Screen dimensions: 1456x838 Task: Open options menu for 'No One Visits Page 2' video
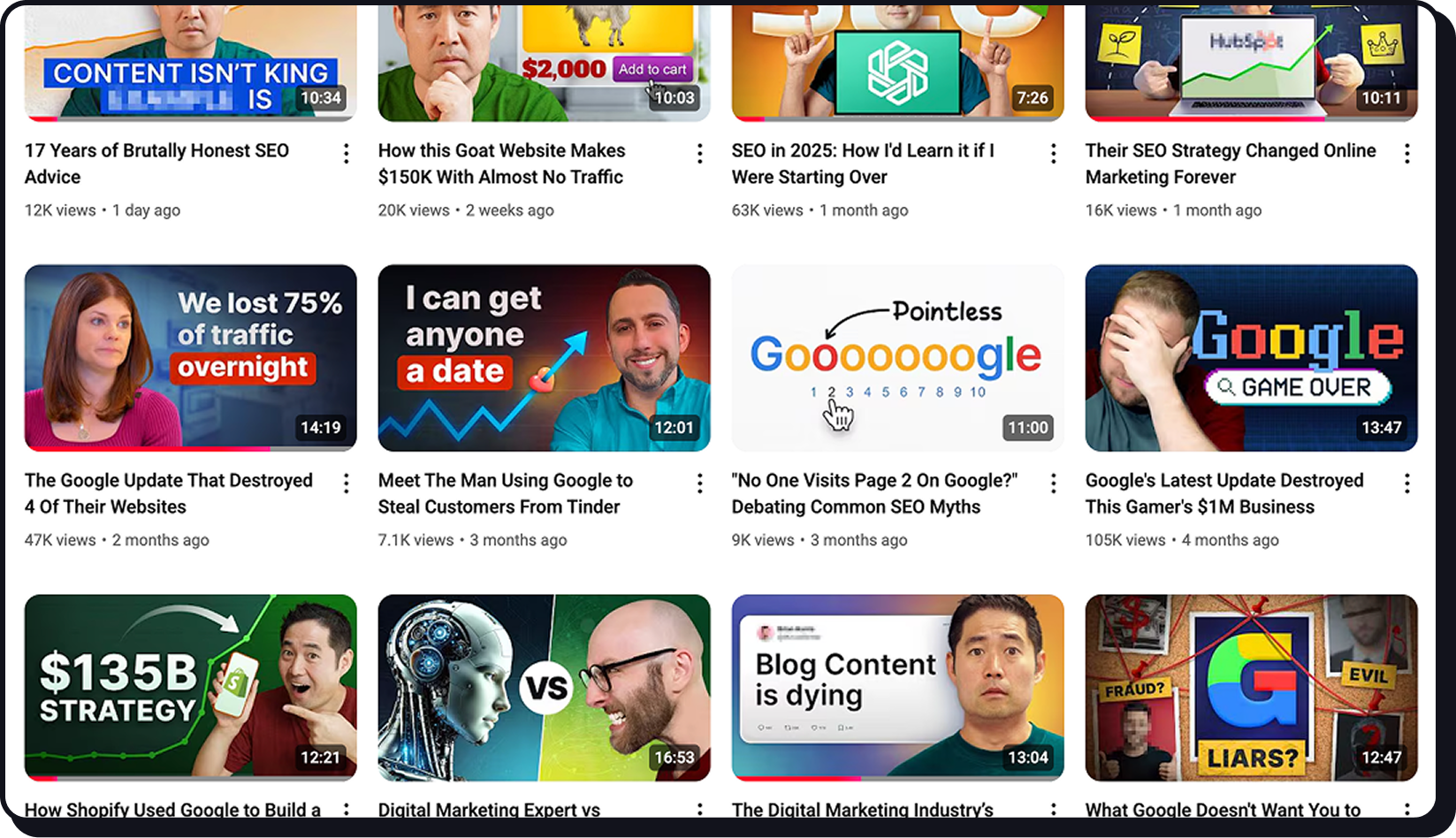coord(1053,484)
